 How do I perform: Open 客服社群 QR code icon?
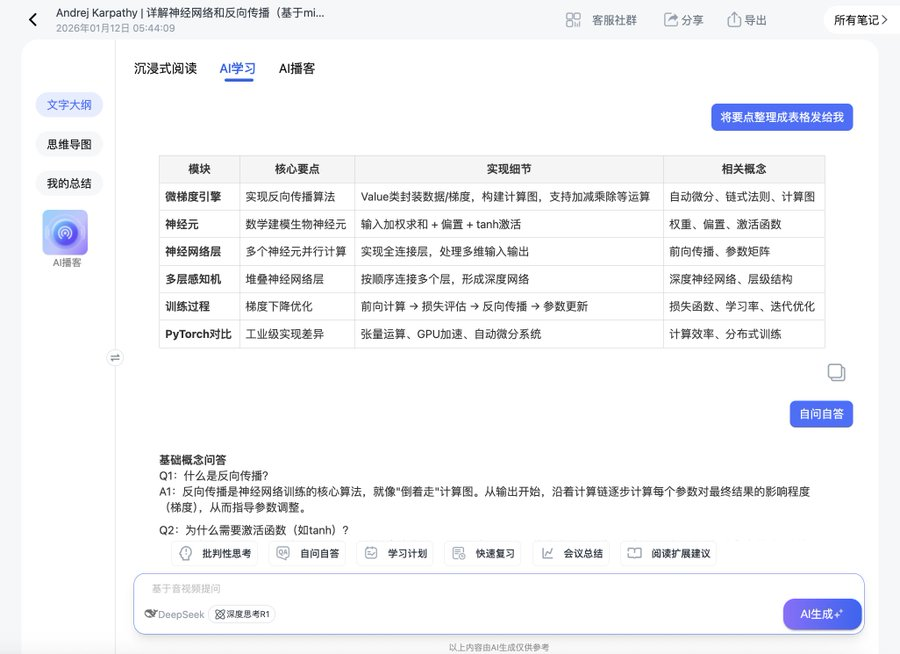pyautogui.click(x=573, y=20)
